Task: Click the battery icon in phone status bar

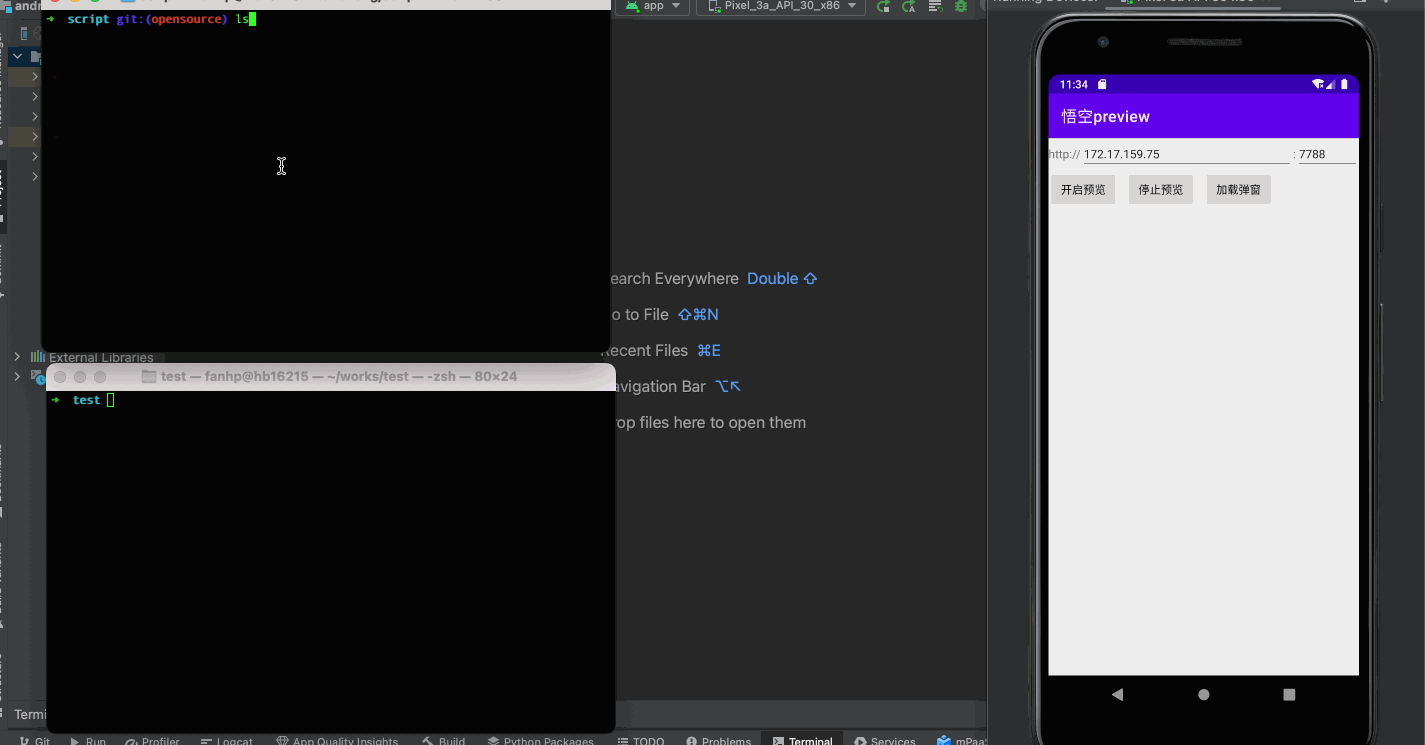Action: [1345, 84]
